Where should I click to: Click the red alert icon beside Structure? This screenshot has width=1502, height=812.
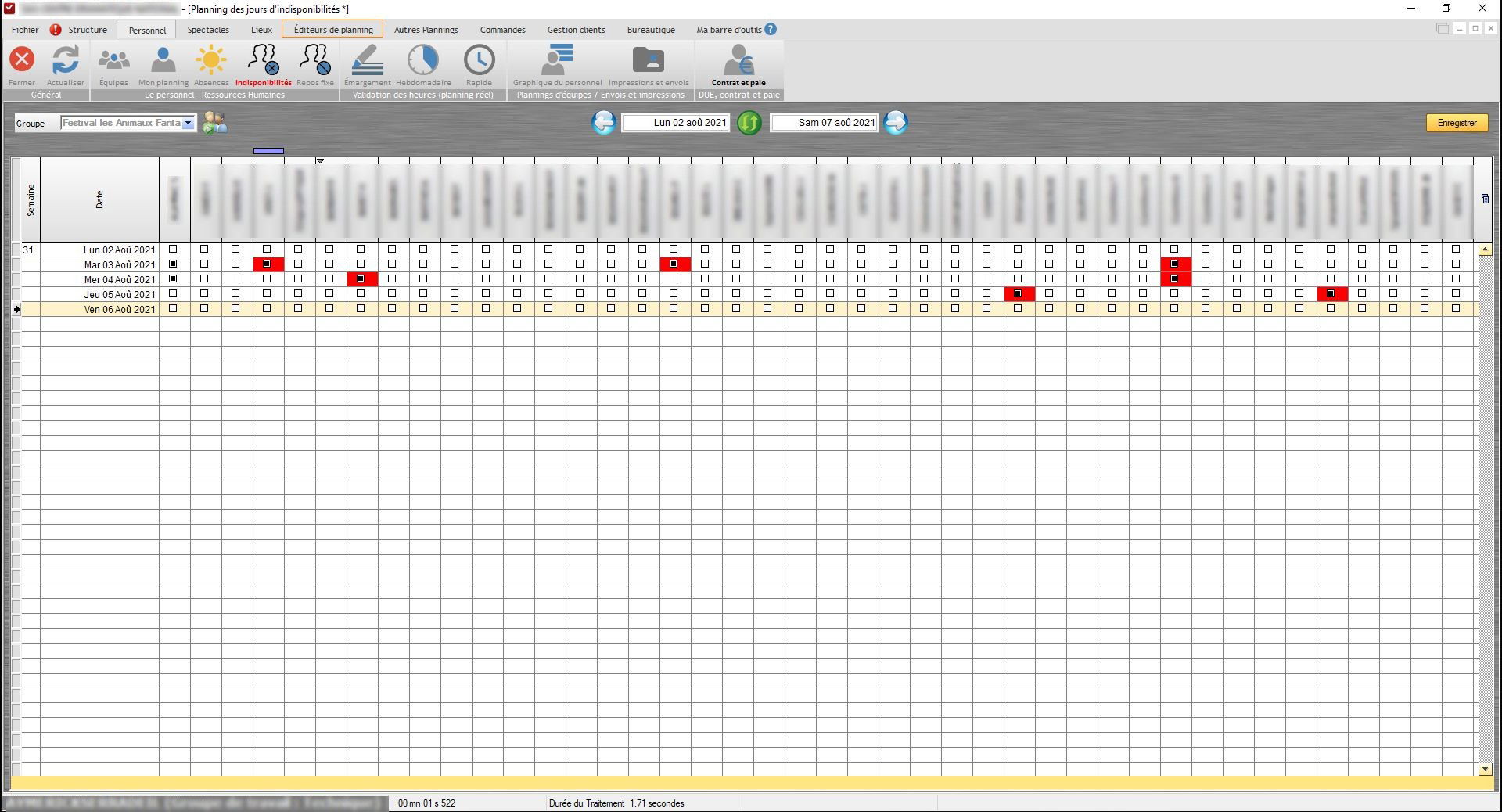pyautogui.click(x=56, y=30)
